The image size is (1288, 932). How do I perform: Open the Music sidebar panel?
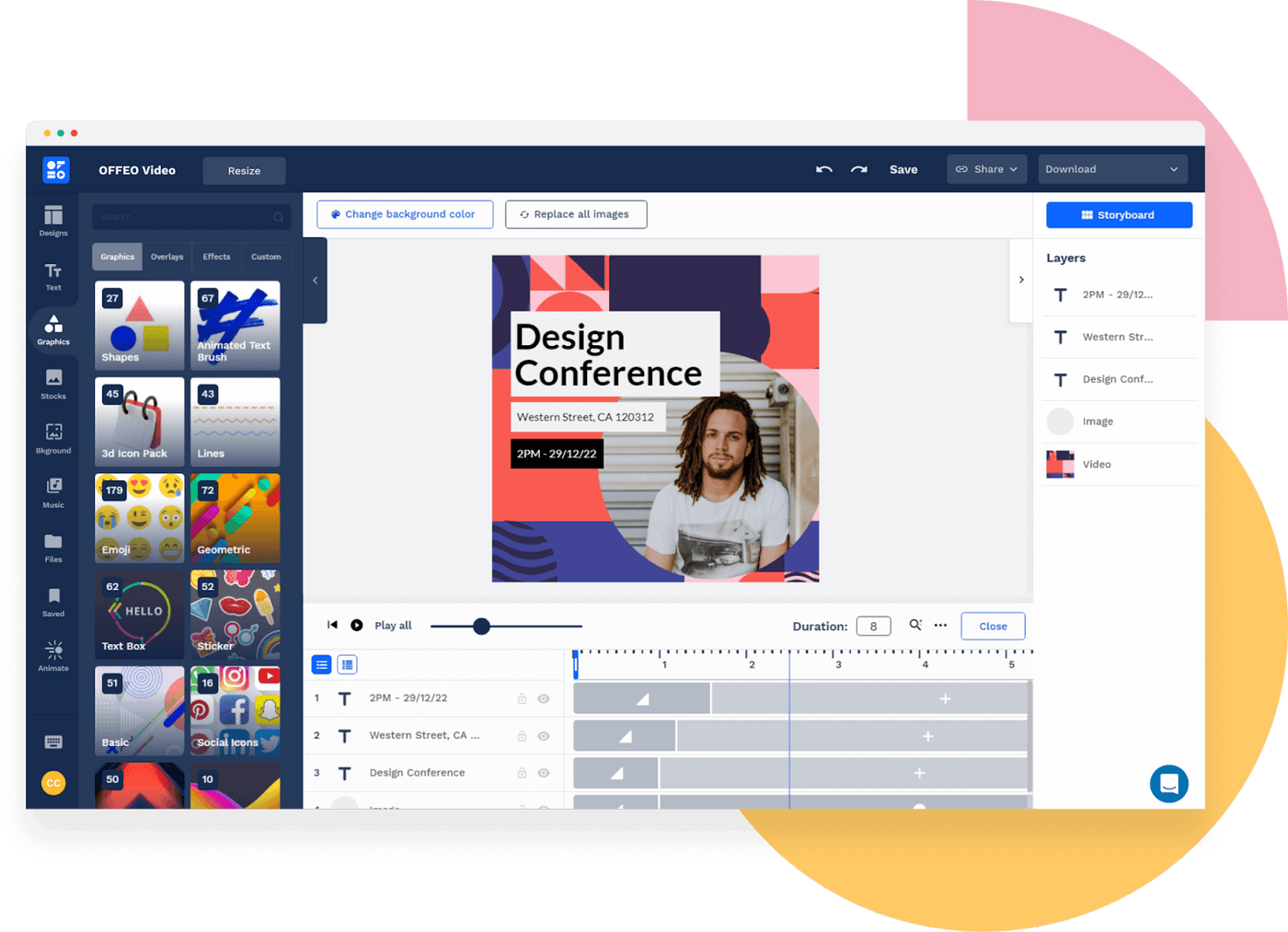tap(53, 492)
